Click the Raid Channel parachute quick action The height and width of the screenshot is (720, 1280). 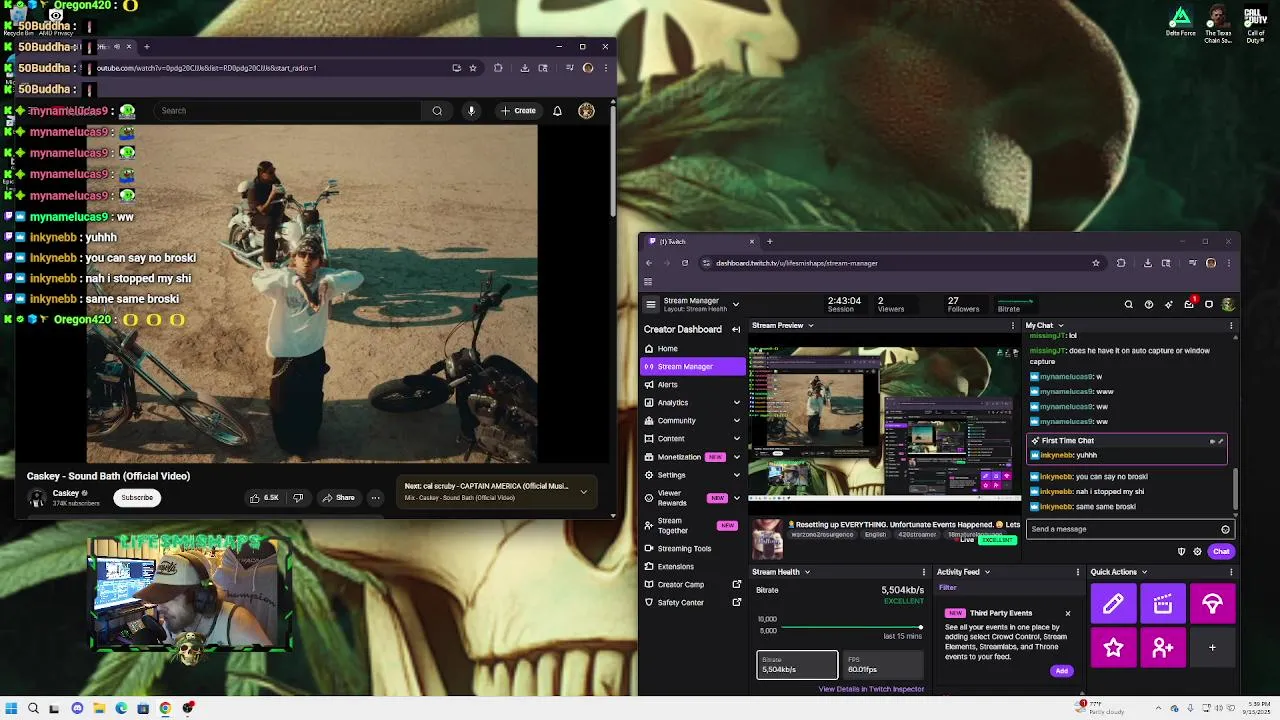tap(1212, 604)
